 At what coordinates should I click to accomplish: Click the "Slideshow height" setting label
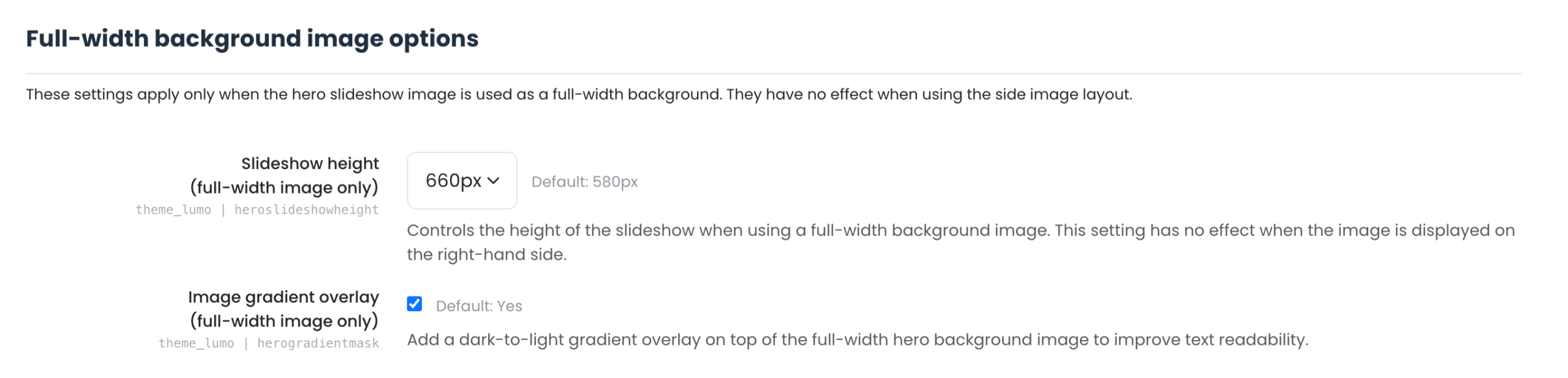click(309, 164)
